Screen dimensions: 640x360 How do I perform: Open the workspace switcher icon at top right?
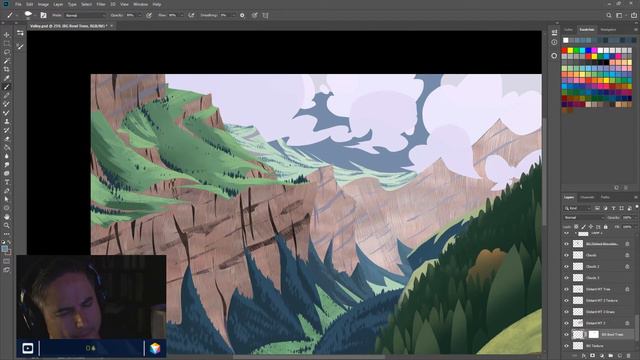tap(619, 15)
